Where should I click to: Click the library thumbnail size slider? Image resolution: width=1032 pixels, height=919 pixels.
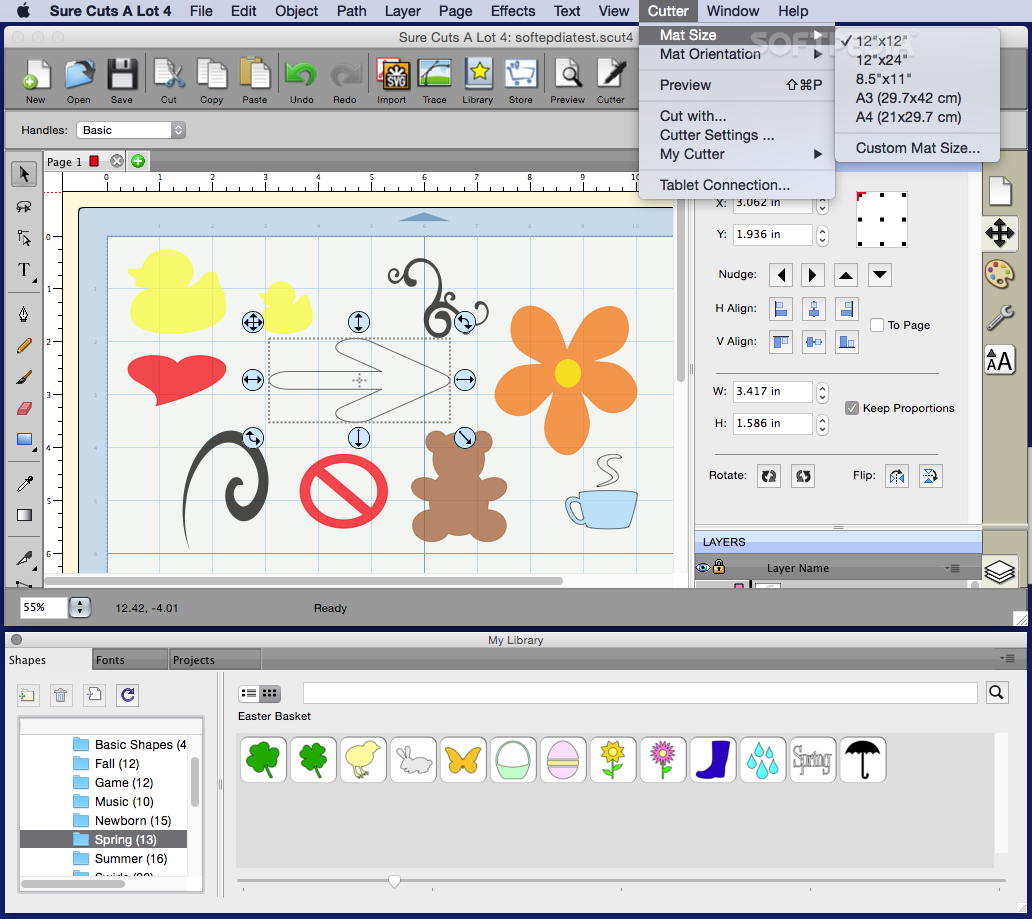tap(394, 880)
